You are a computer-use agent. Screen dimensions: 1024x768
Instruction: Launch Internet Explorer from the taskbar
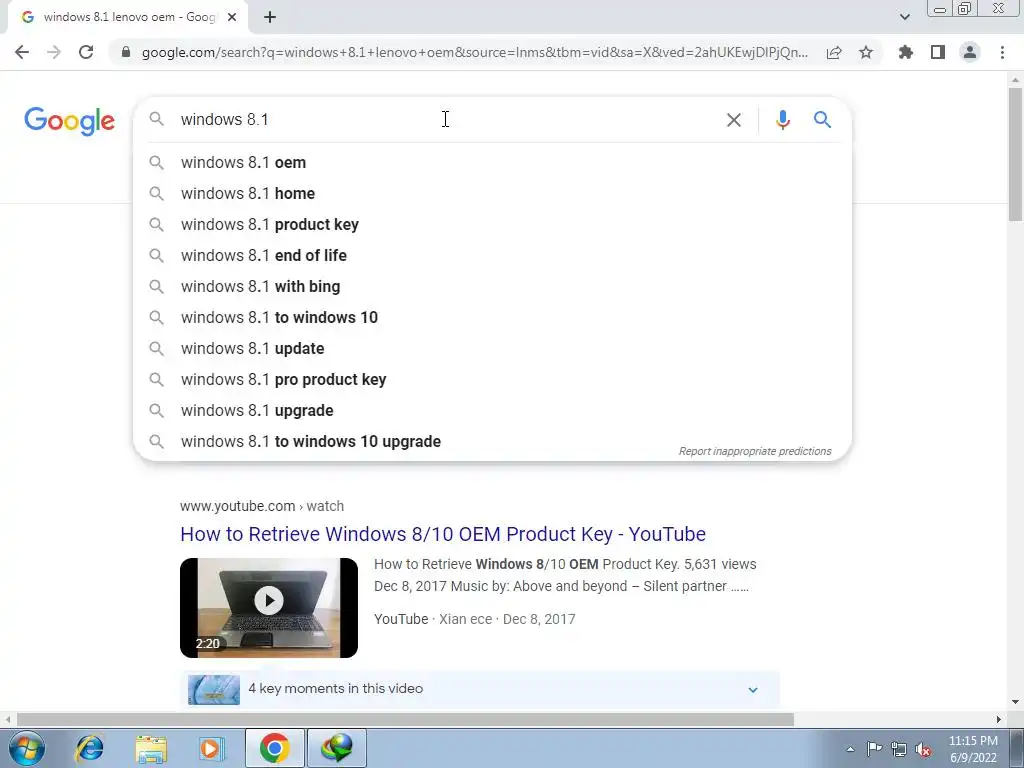[x=89, y=748]
